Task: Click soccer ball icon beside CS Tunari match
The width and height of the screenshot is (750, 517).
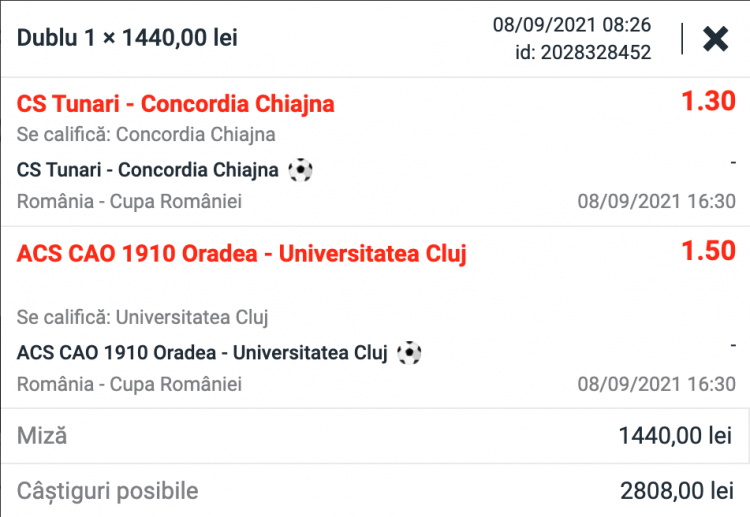Action: click(x=300, y=170)
